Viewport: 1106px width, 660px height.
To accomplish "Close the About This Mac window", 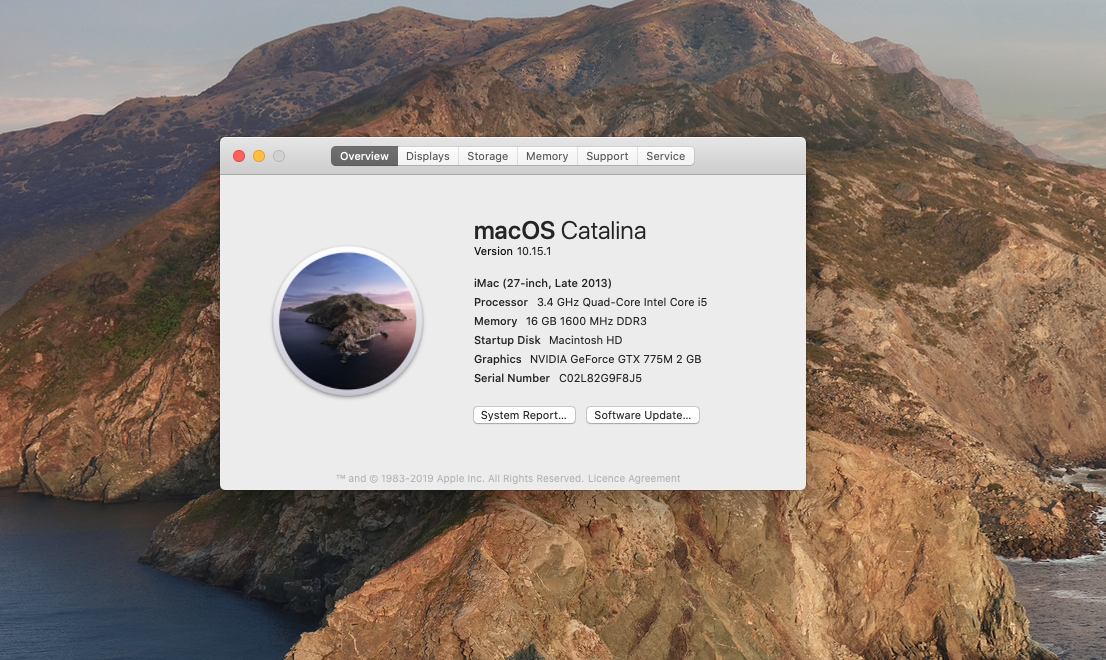I will tap(239, 156).
